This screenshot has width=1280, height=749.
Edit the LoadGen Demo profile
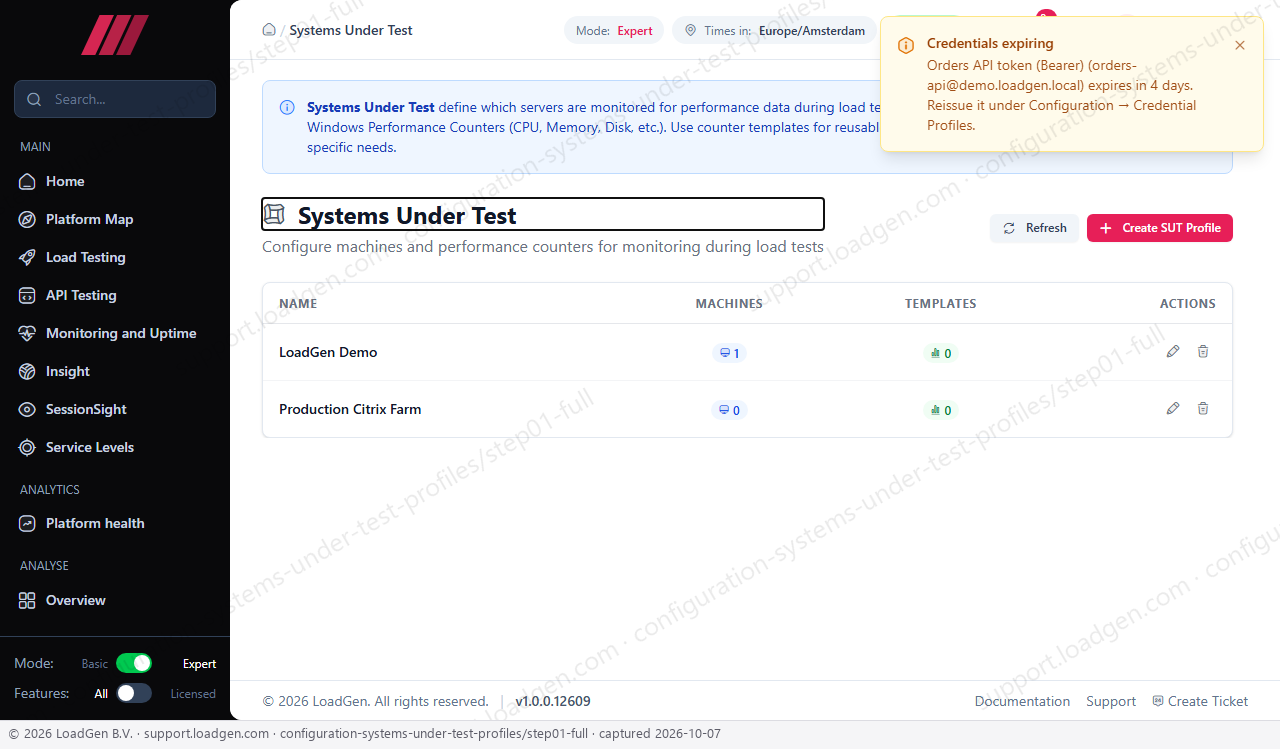tap(1173, 352)
